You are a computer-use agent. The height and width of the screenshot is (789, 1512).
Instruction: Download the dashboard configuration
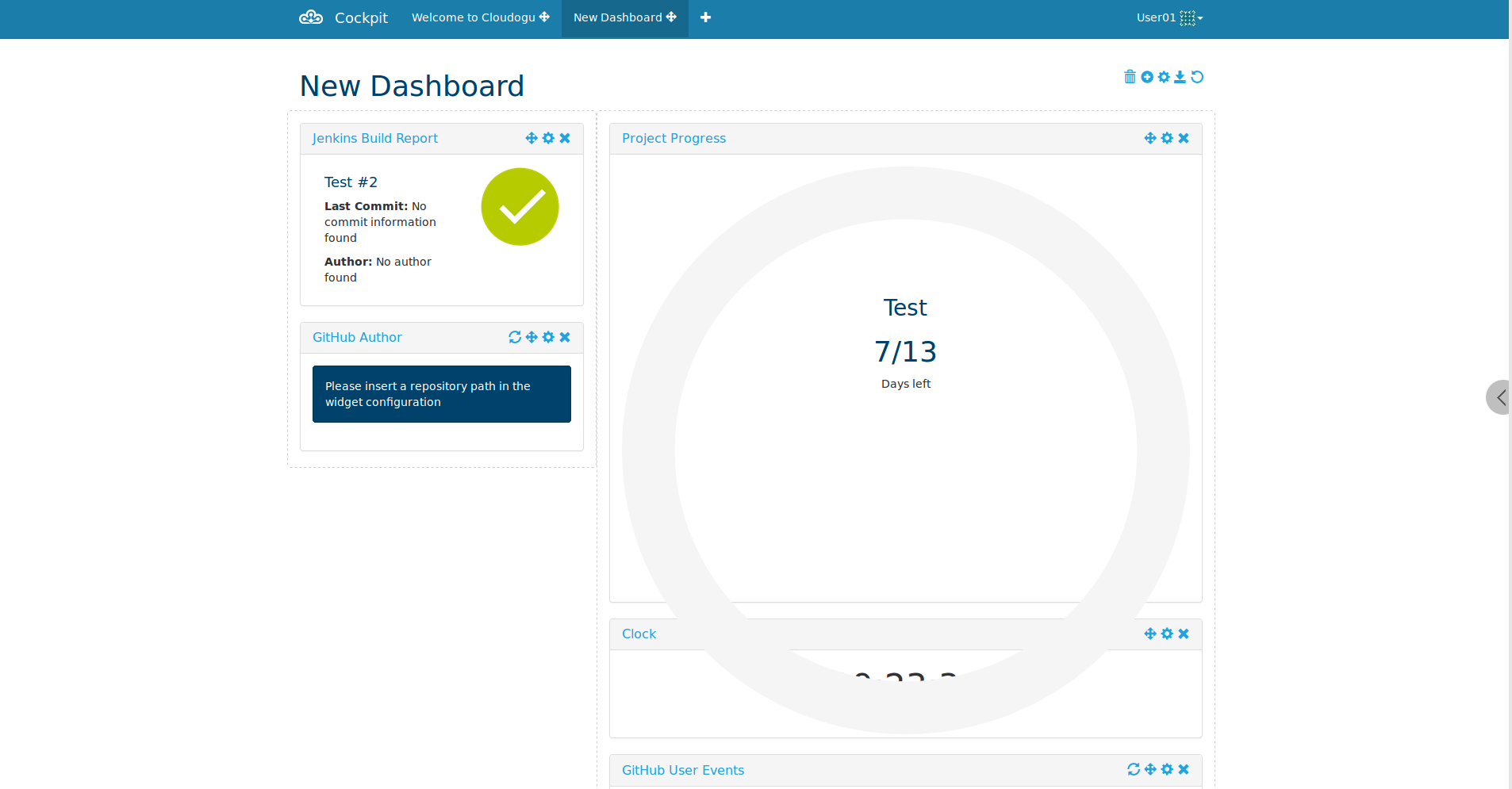point(1180,77)
